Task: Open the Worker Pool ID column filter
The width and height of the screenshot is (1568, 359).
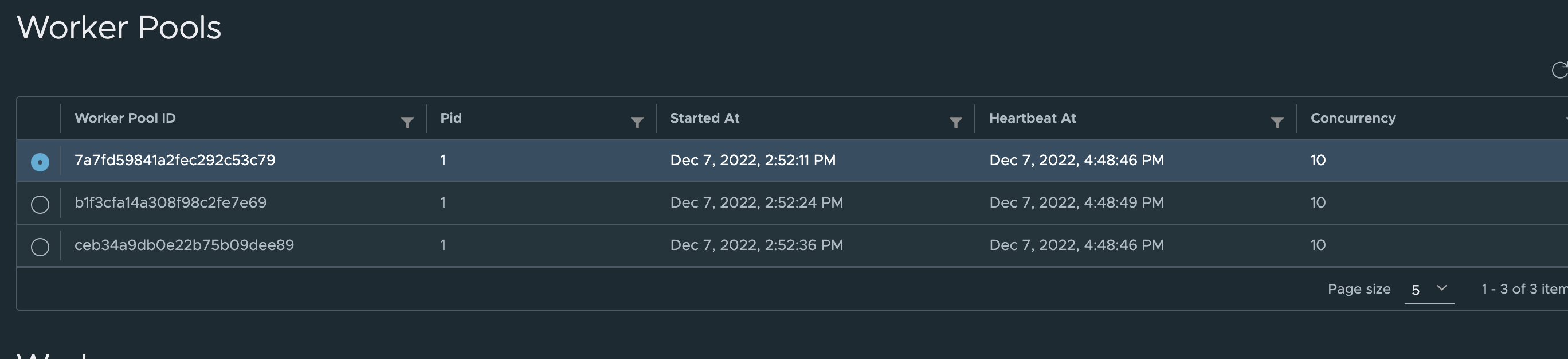Action: point(407,122)
